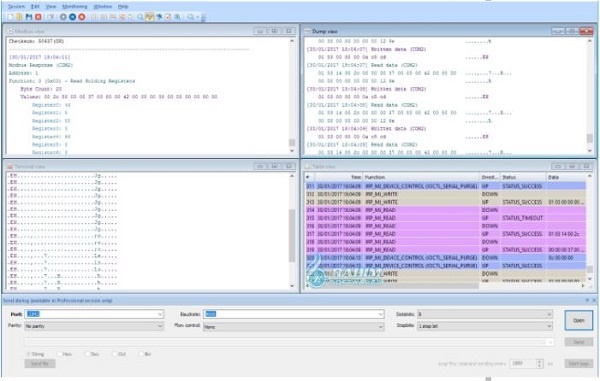Click the loop interval spinner arrows
This screenshot has width=600, height=381.
click(539, 363)
